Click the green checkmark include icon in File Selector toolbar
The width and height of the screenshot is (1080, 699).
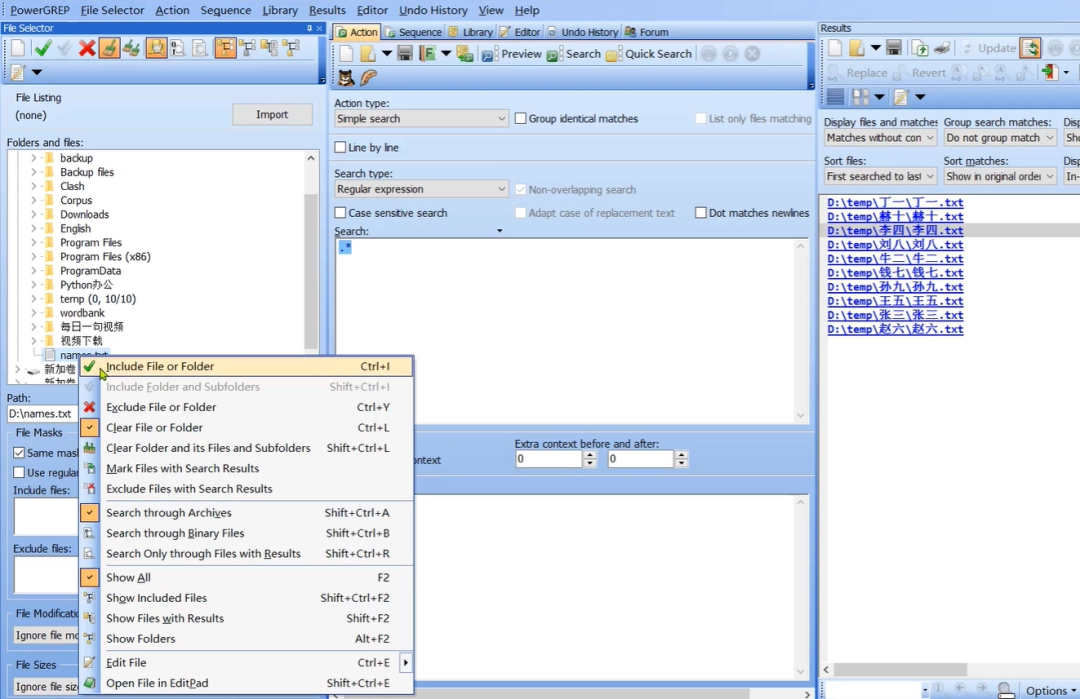tap(42, 48)
